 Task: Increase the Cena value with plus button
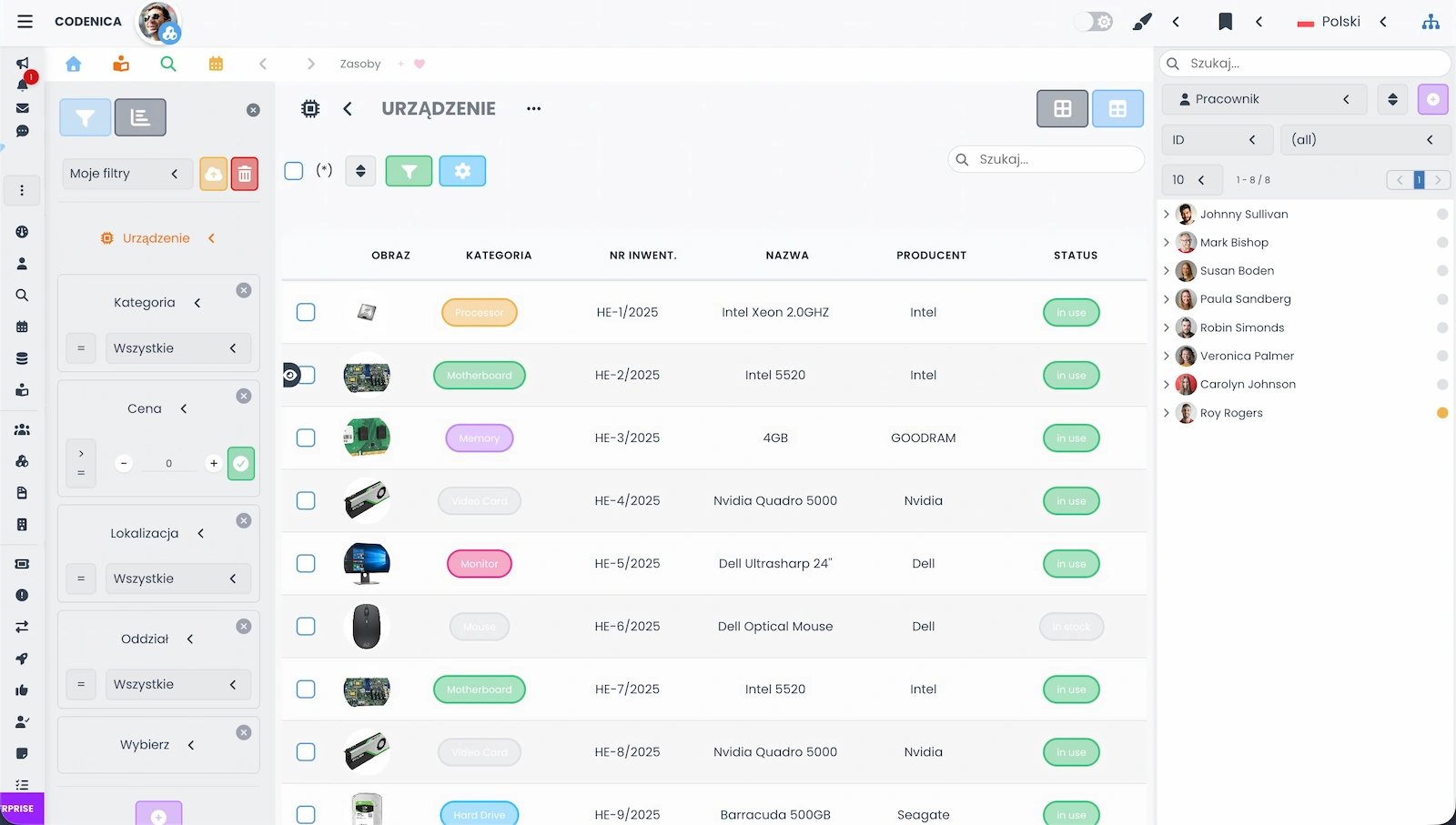(214, 463)
